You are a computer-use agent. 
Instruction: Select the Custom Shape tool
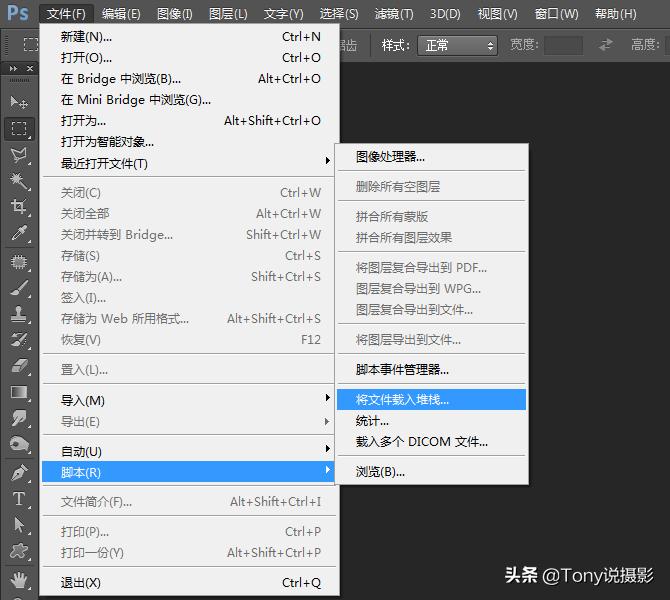[x=19, y=551]
